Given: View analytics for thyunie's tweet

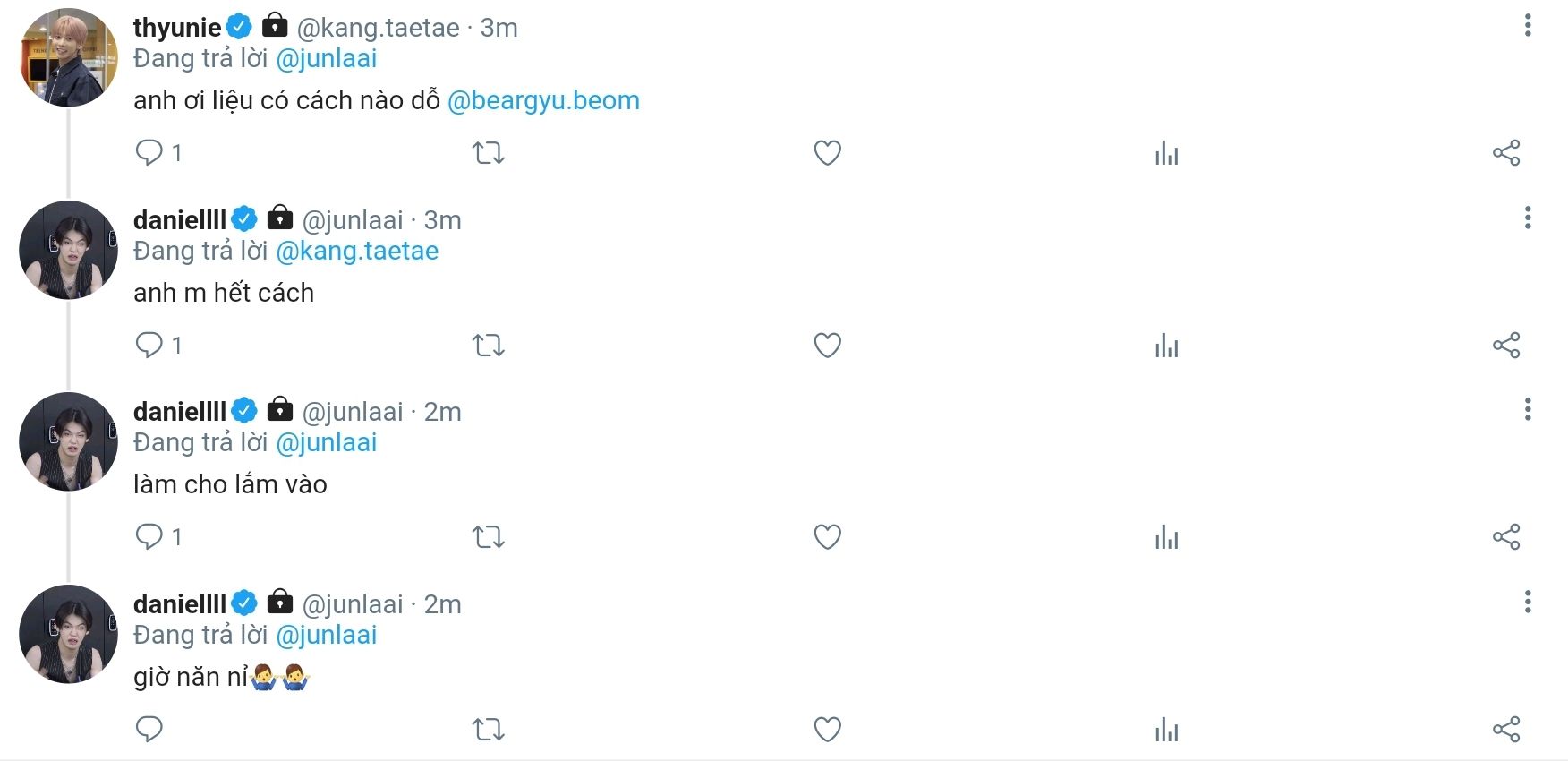Looking at the screenshot, I should (x=1166, y=153).
